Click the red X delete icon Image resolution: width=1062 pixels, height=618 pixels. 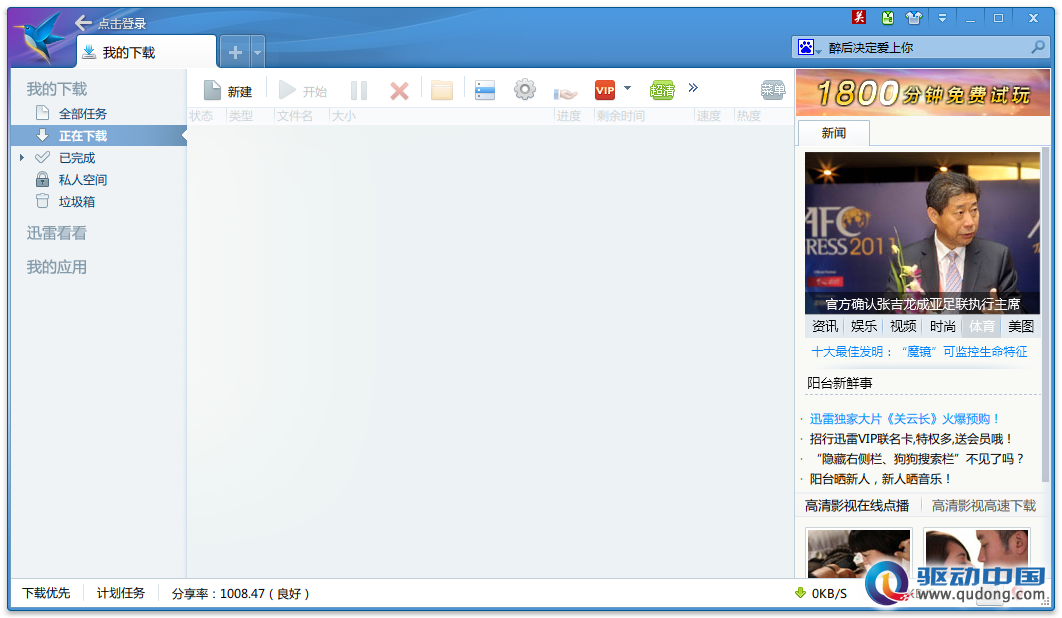[x=400, y=91]
